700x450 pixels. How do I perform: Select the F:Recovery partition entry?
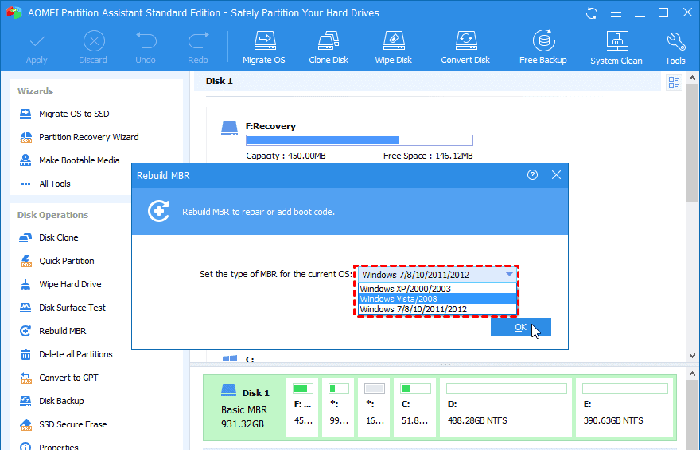(346, 141)
